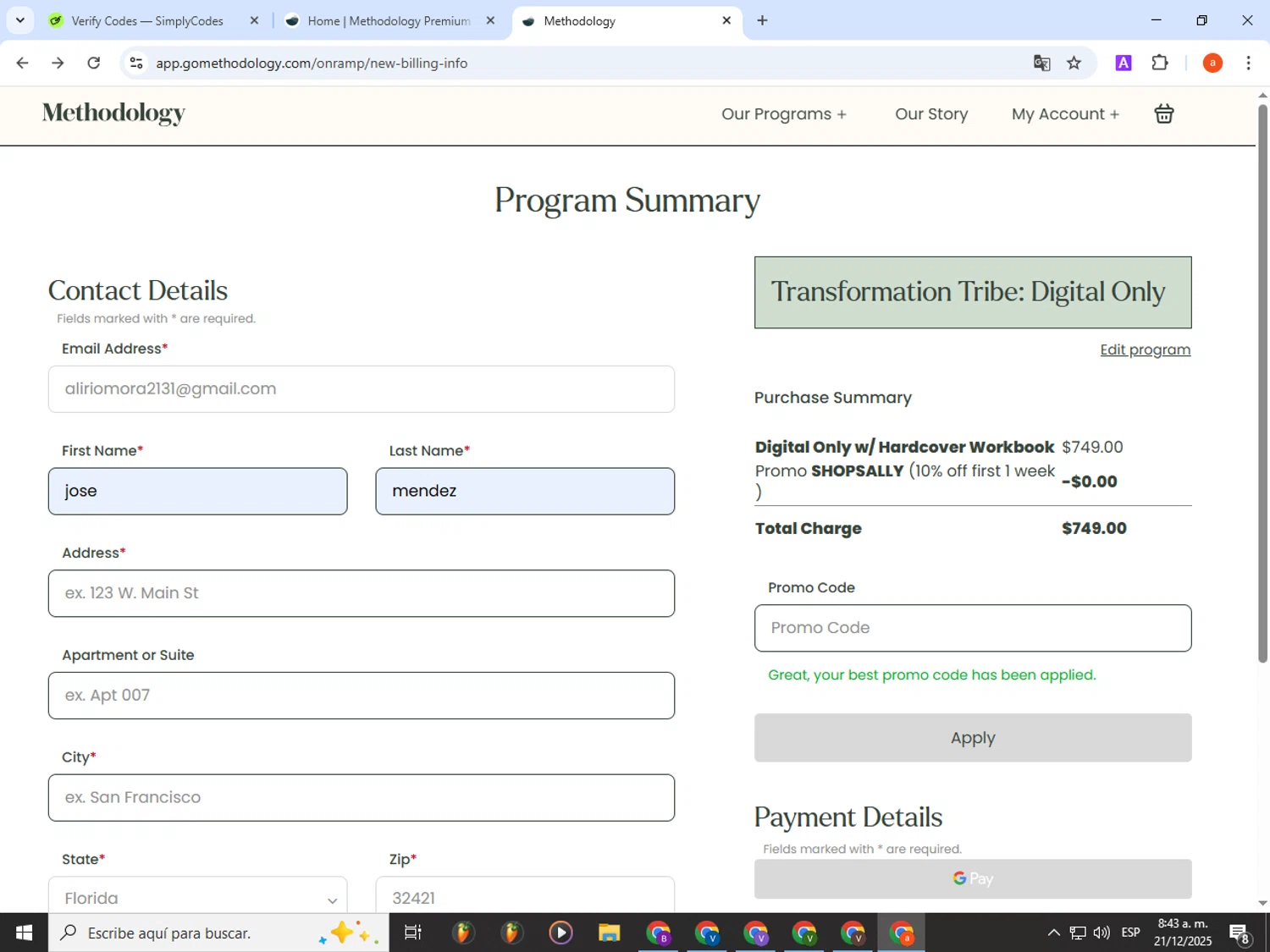
Task: Click the Email Address field
Action: pos(362,389)
